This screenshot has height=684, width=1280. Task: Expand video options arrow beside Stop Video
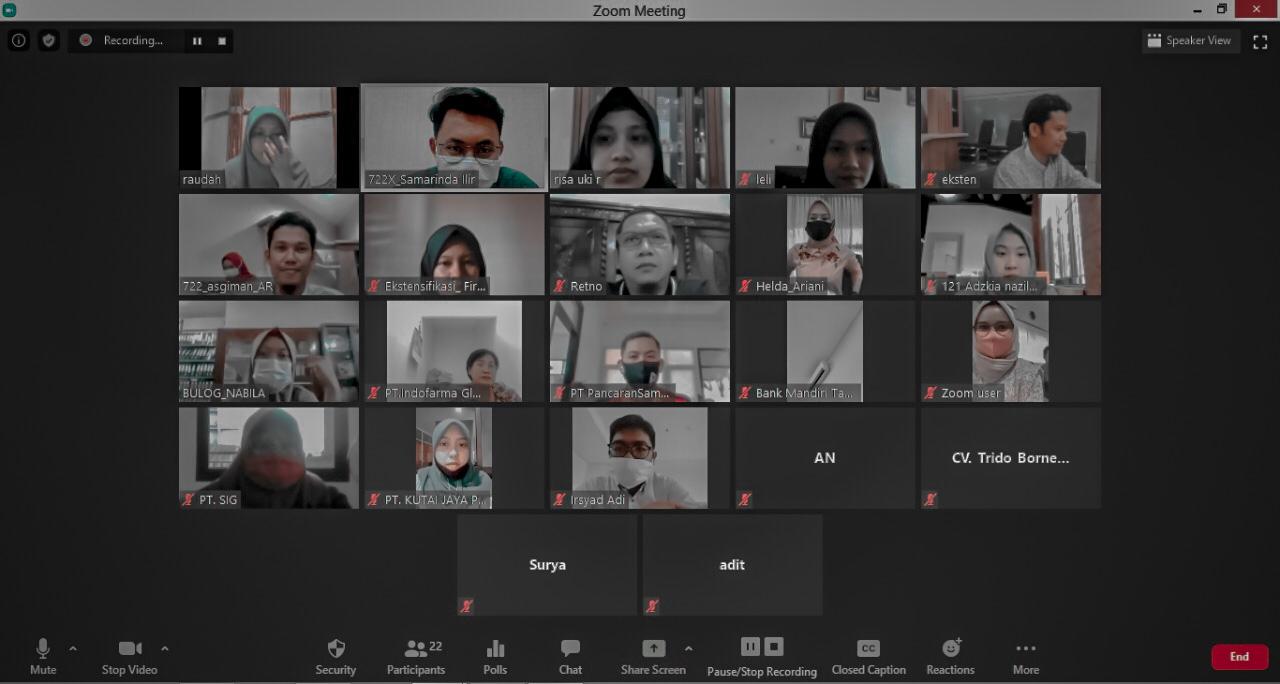(x=165, y=648)
